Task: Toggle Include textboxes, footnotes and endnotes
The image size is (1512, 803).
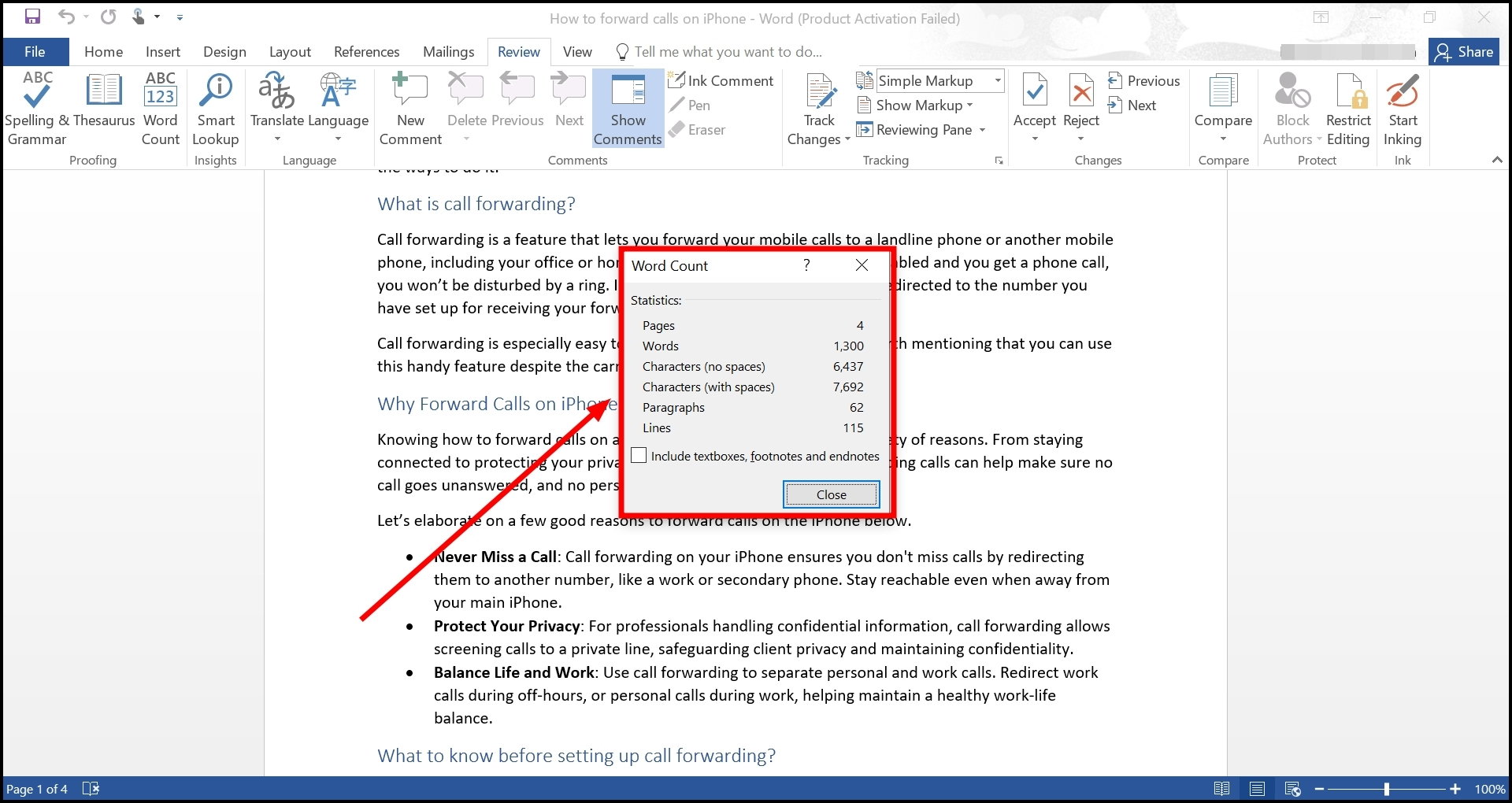Action: pos(639,455)
